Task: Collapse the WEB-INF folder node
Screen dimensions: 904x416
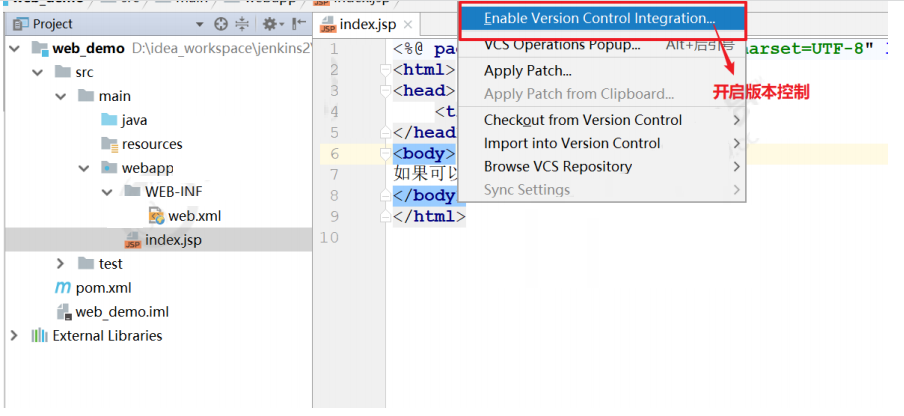Action: tap(107, 192)
